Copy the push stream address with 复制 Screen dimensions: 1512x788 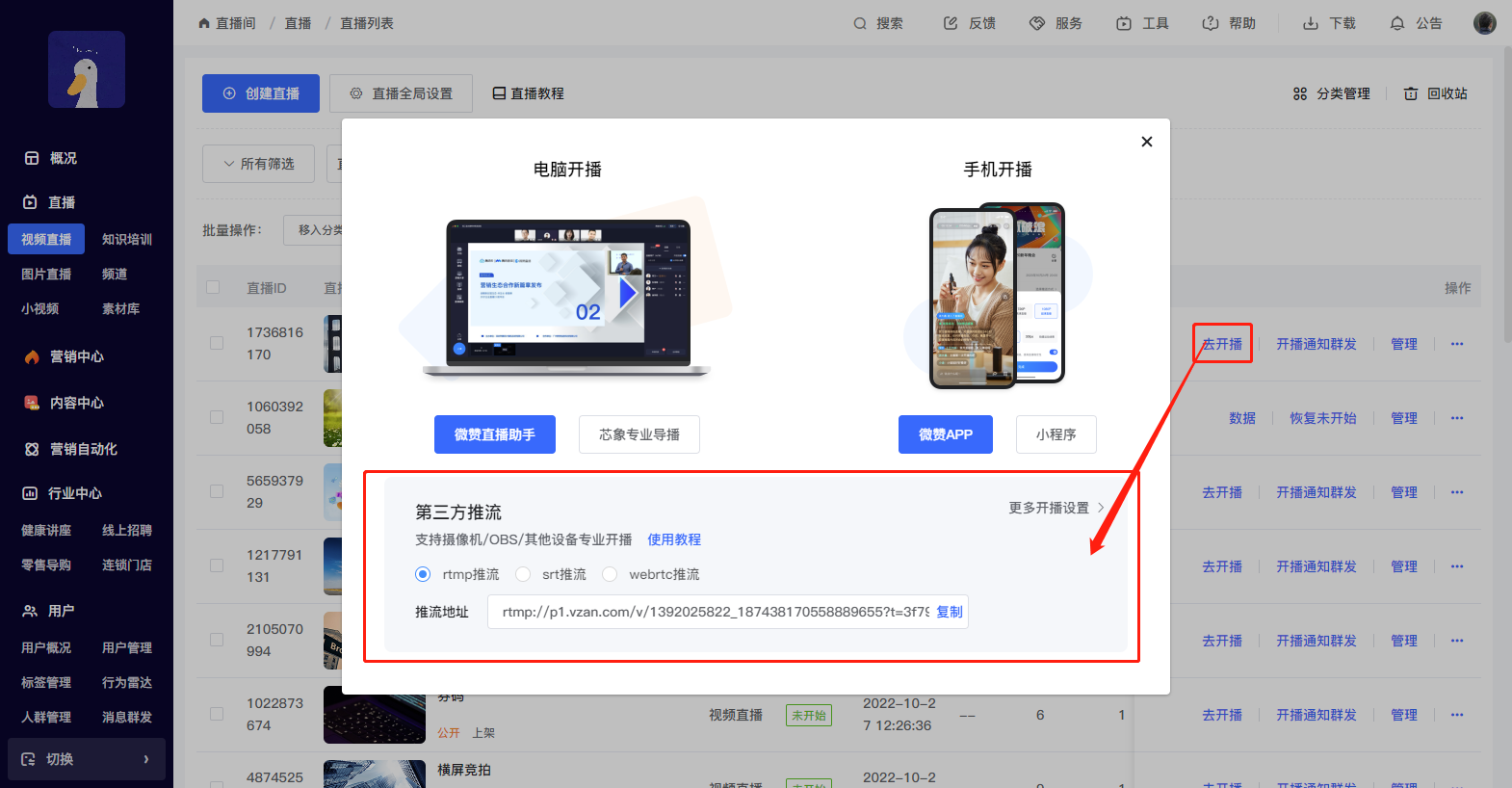(x=950, y=612)
